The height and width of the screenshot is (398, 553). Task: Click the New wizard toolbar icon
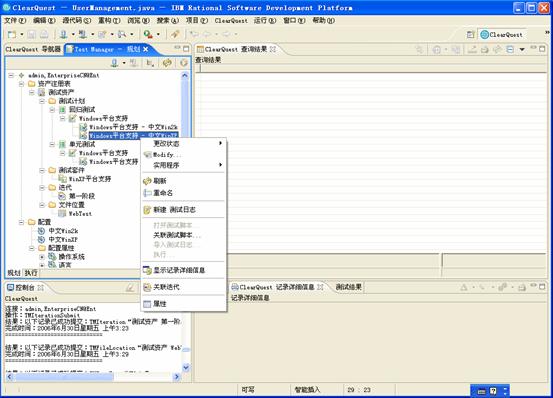tap(12, 34)
